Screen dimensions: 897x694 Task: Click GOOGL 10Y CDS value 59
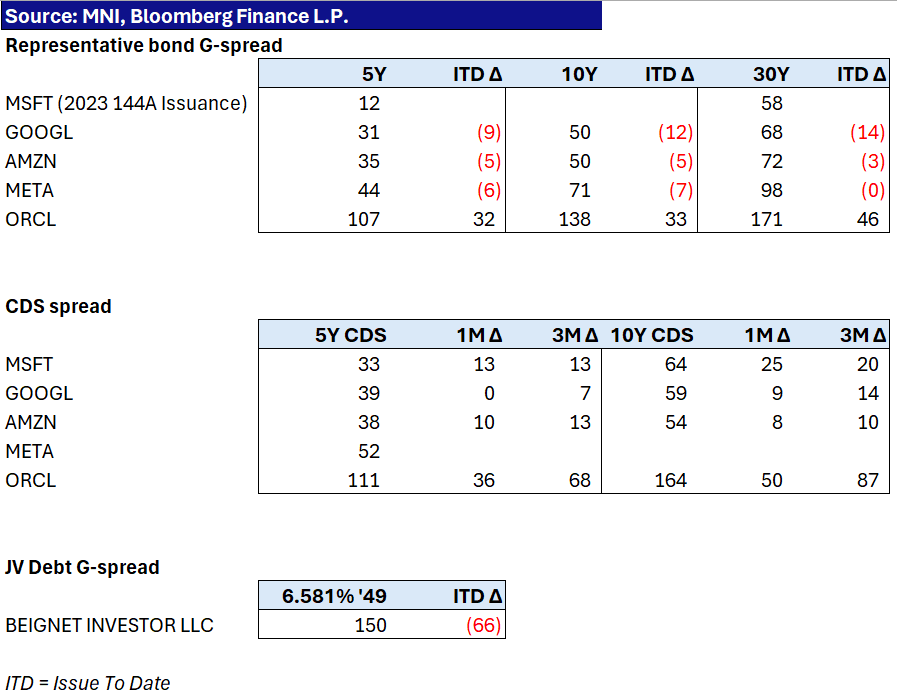[x=676, y=394]
